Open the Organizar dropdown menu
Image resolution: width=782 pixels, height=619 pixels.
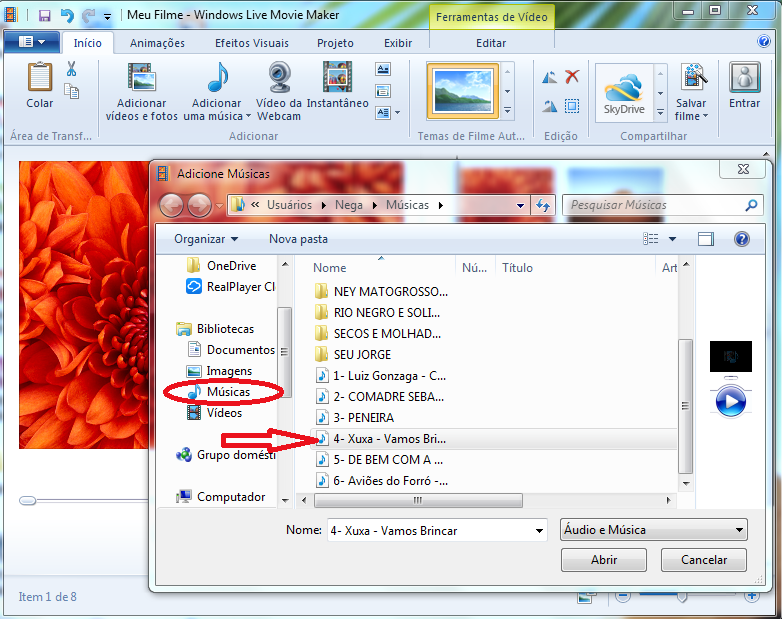[x=205, y=239]
